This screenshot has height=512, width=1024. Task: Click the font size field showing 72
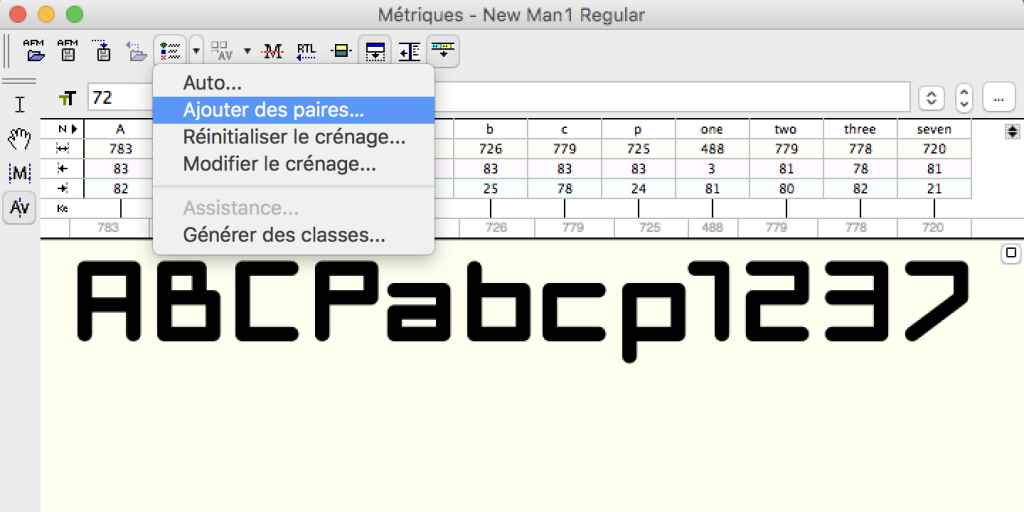(x=118, y=98)
